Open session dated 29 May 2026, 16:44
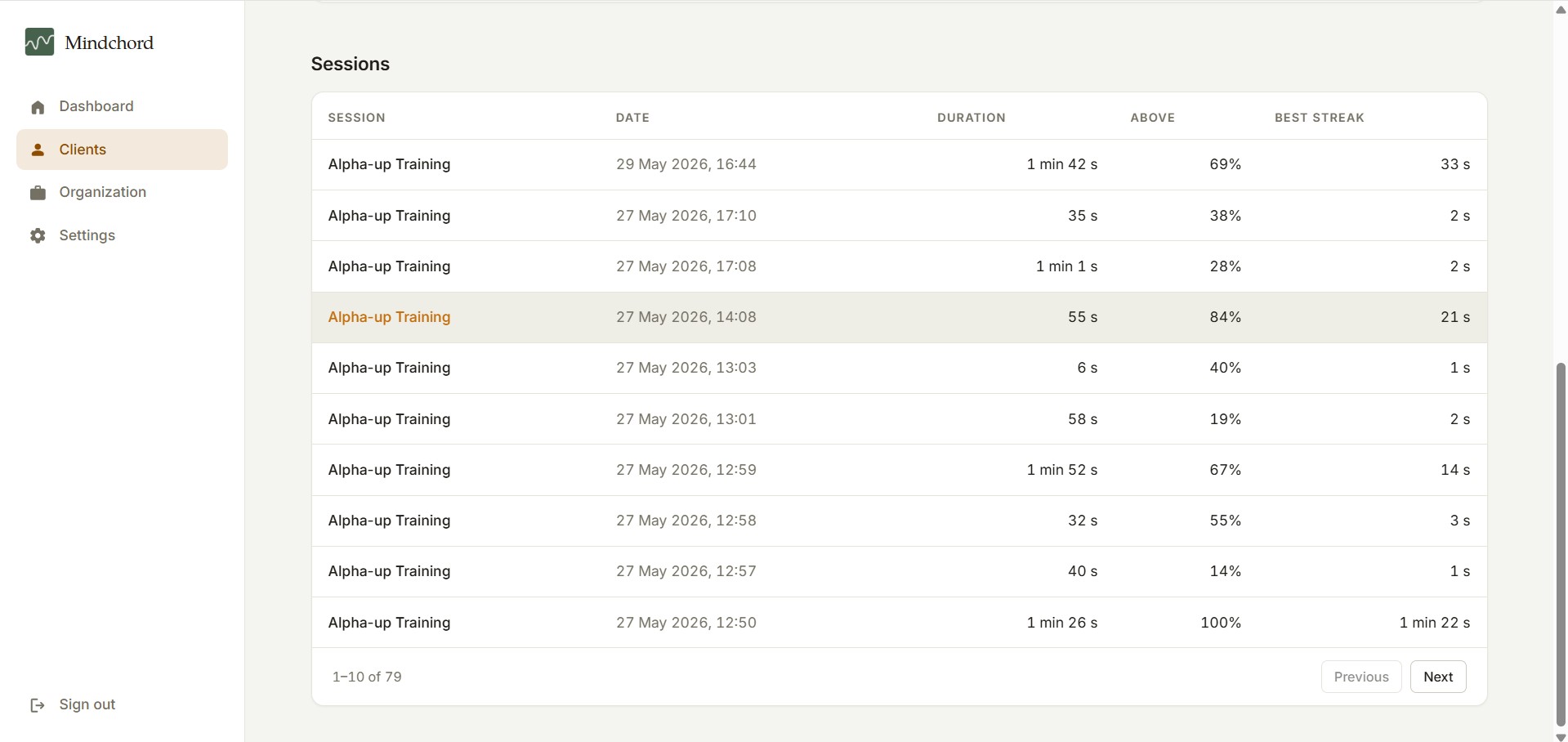The width and height of the screenshot is (1568, 742). (899, 164)
